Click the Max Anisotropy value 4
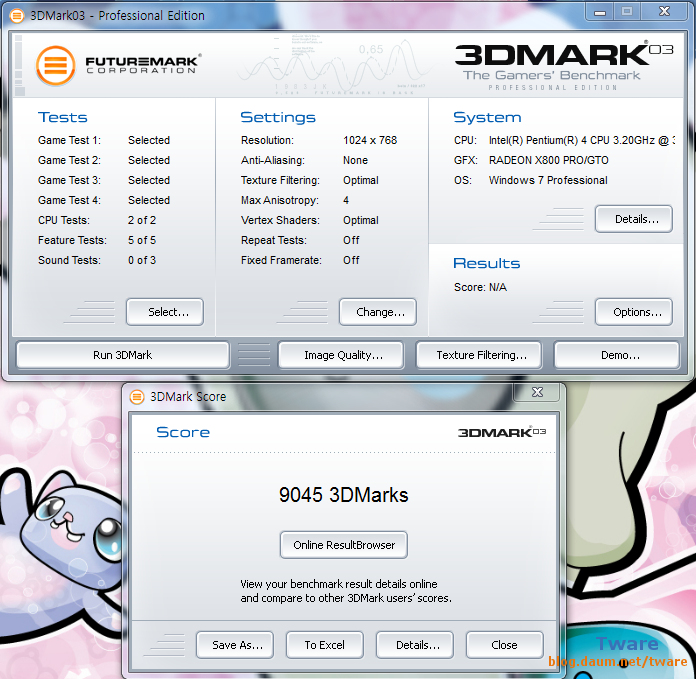The height and width of the screenshot is (679, 696). click(x=346, y=200)
